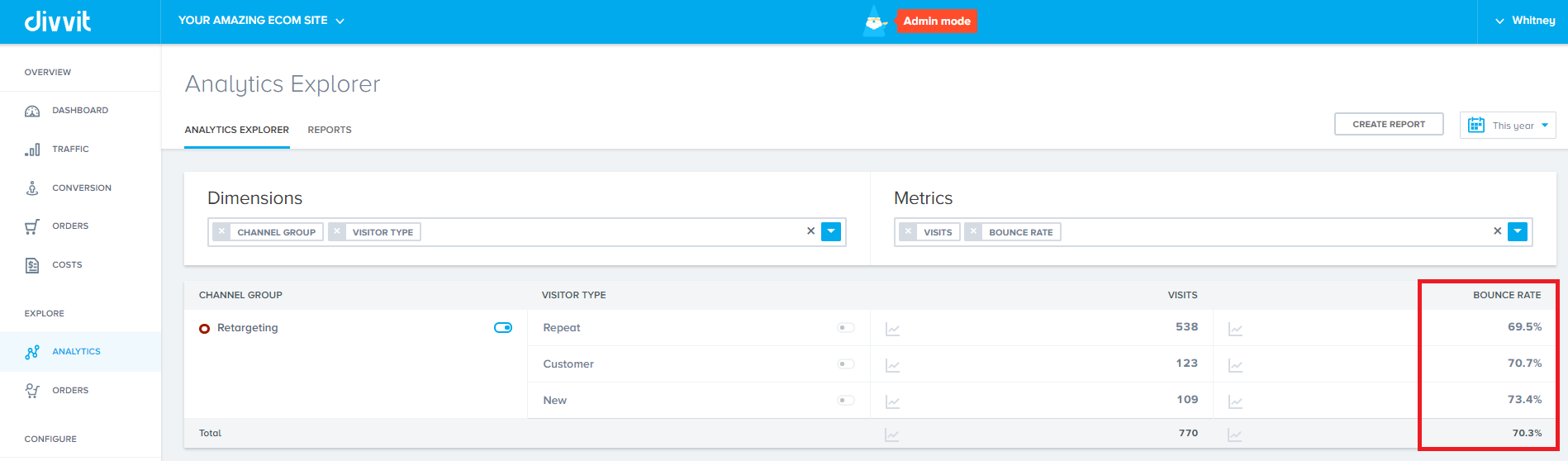Image resolution: width=1568 pixels, height=461 pixels.
Task: Open the Traffic bar-chart icon
Action: pyautogui.click(x=32, y=150)
